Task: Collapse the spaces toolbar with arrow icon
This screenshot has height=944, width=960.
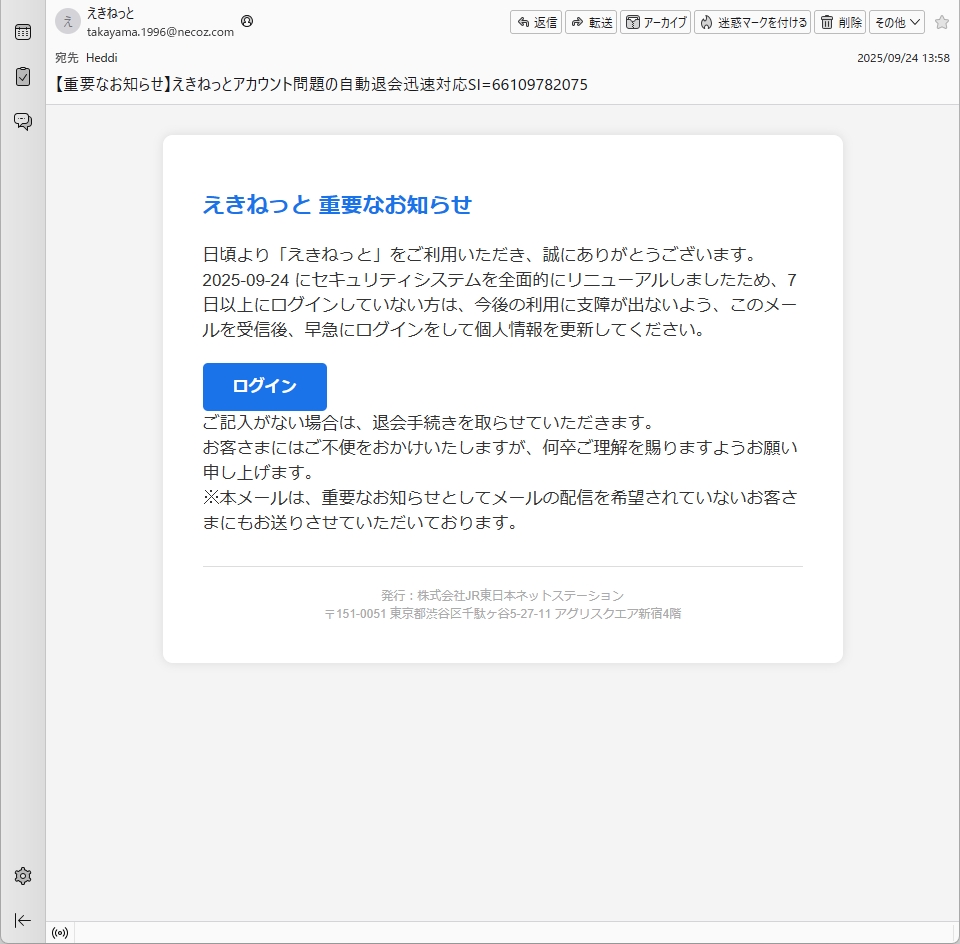Action: coord(22,920)
